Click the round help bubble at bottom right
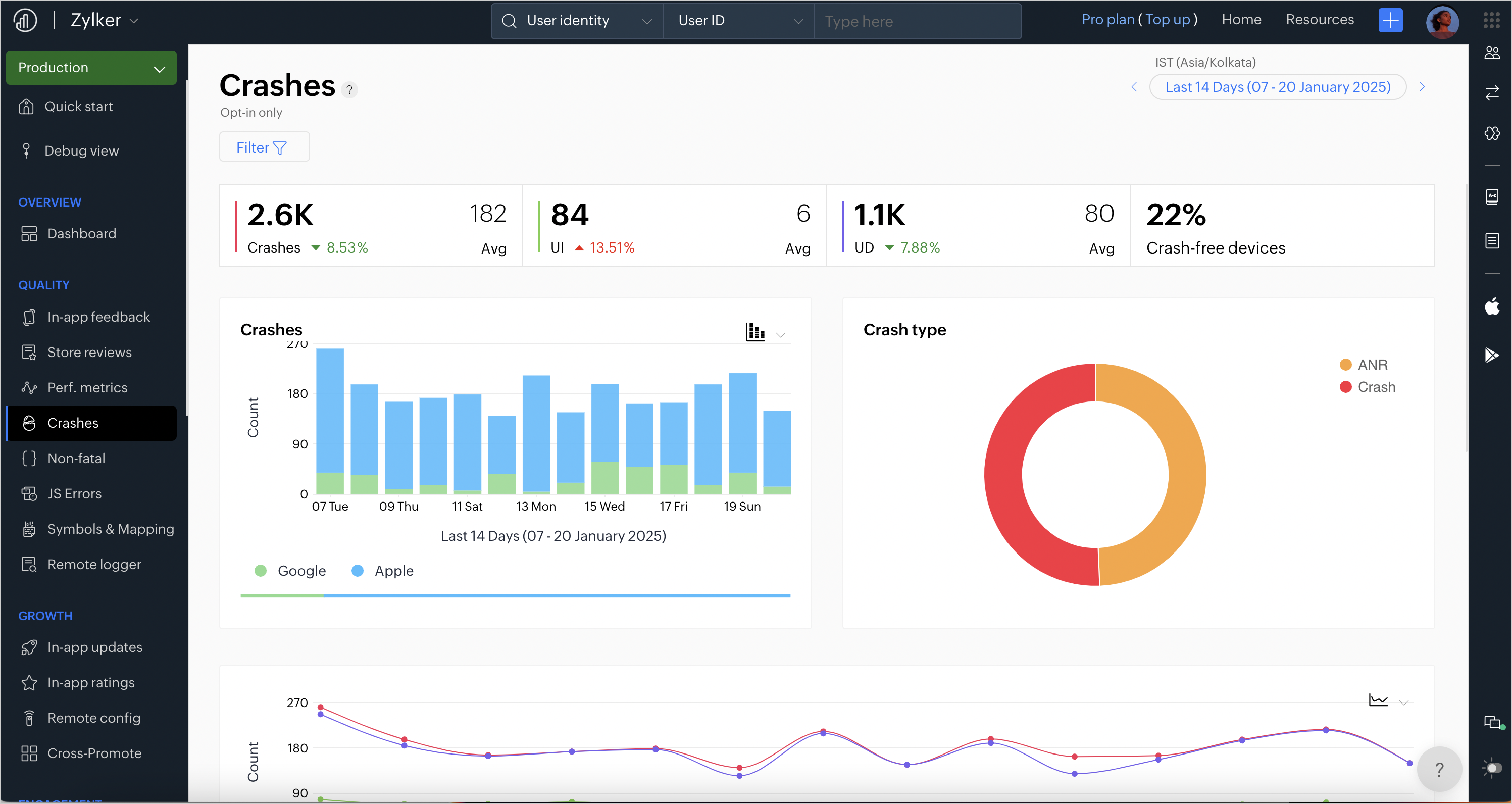This screenshot has height=804, width=1512. (x=1439, y=769)
